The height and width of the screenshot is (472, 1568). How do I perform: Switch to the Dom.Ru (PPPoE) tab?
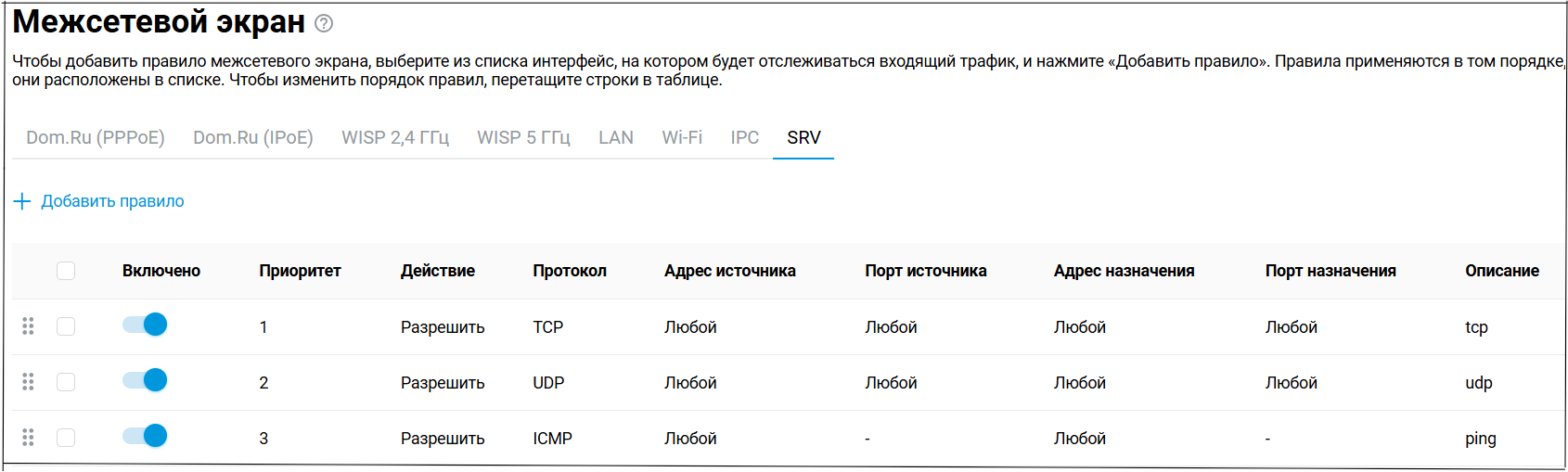pos(96,137)
